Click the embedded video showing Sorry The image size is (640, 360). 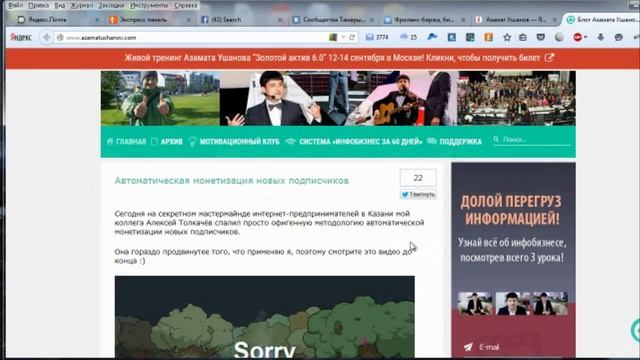point(264,317)
